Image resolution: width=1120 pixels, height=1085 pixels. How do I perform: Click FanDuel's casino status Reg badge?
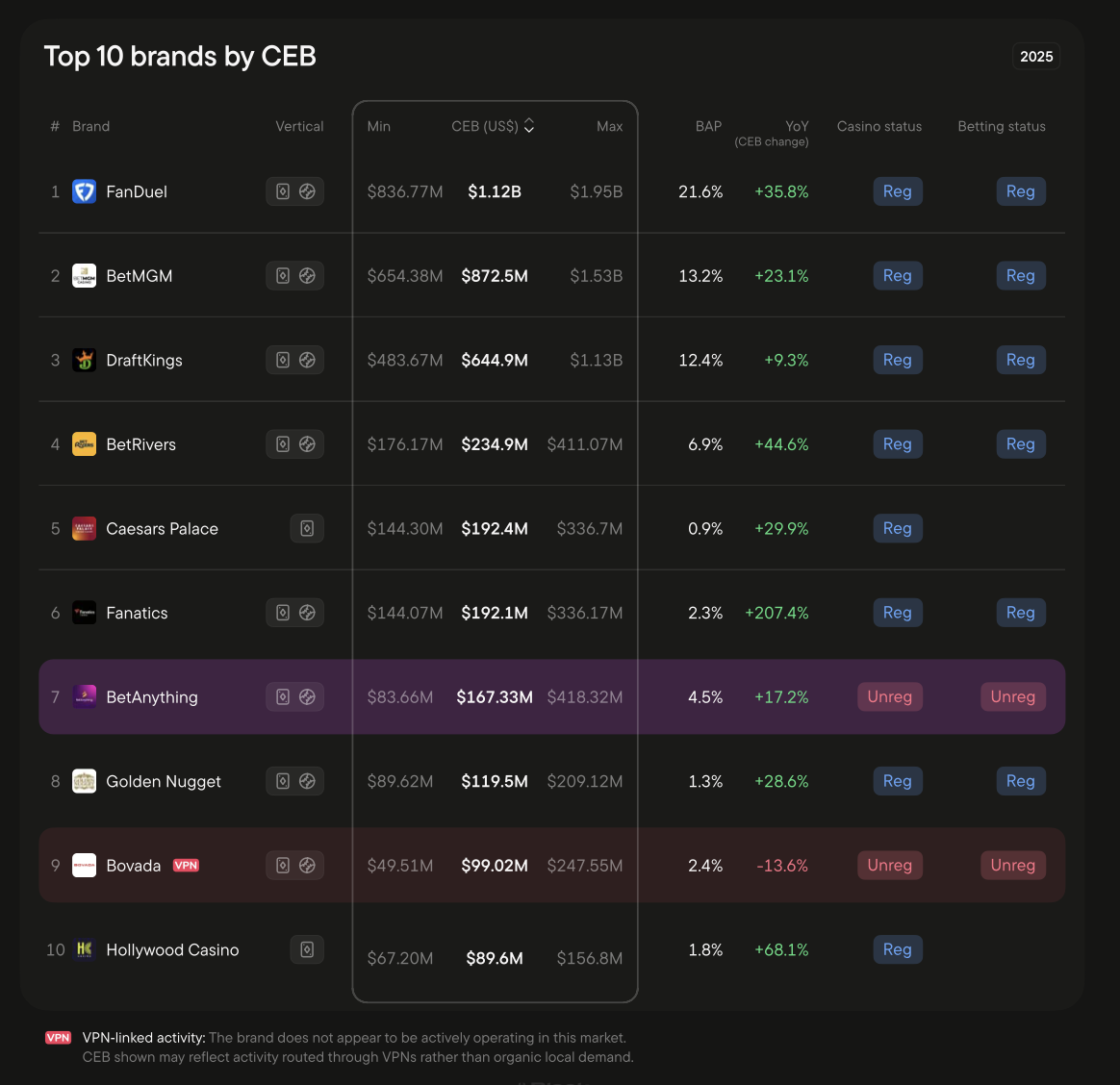tap(897, 191)
